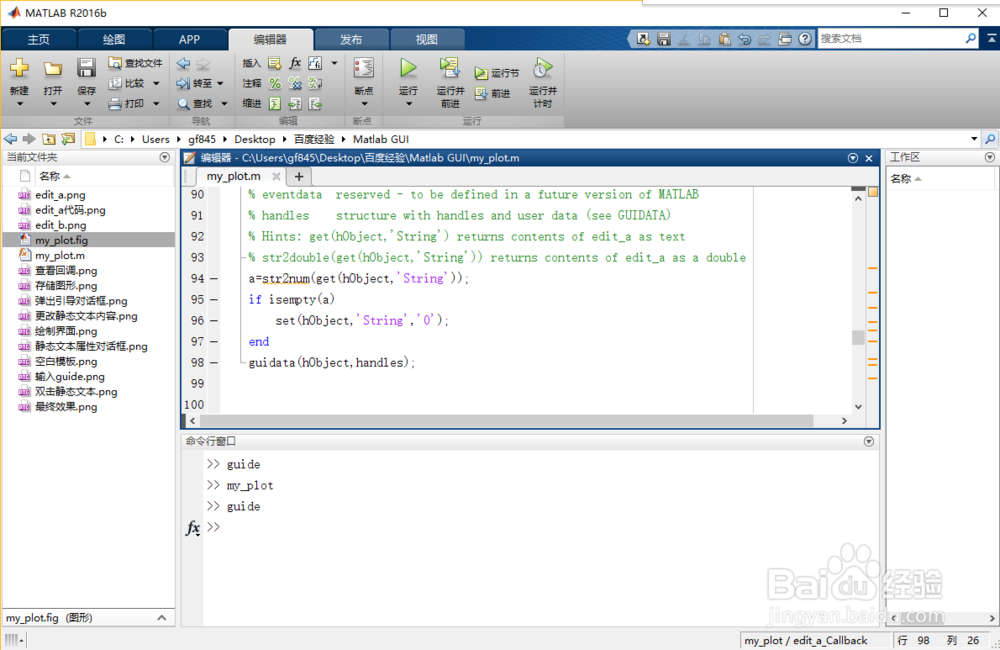Select the 编辑器 (Editor) tab
The width and height of the screenshot is (1000, 650).
tap(270, 40)
